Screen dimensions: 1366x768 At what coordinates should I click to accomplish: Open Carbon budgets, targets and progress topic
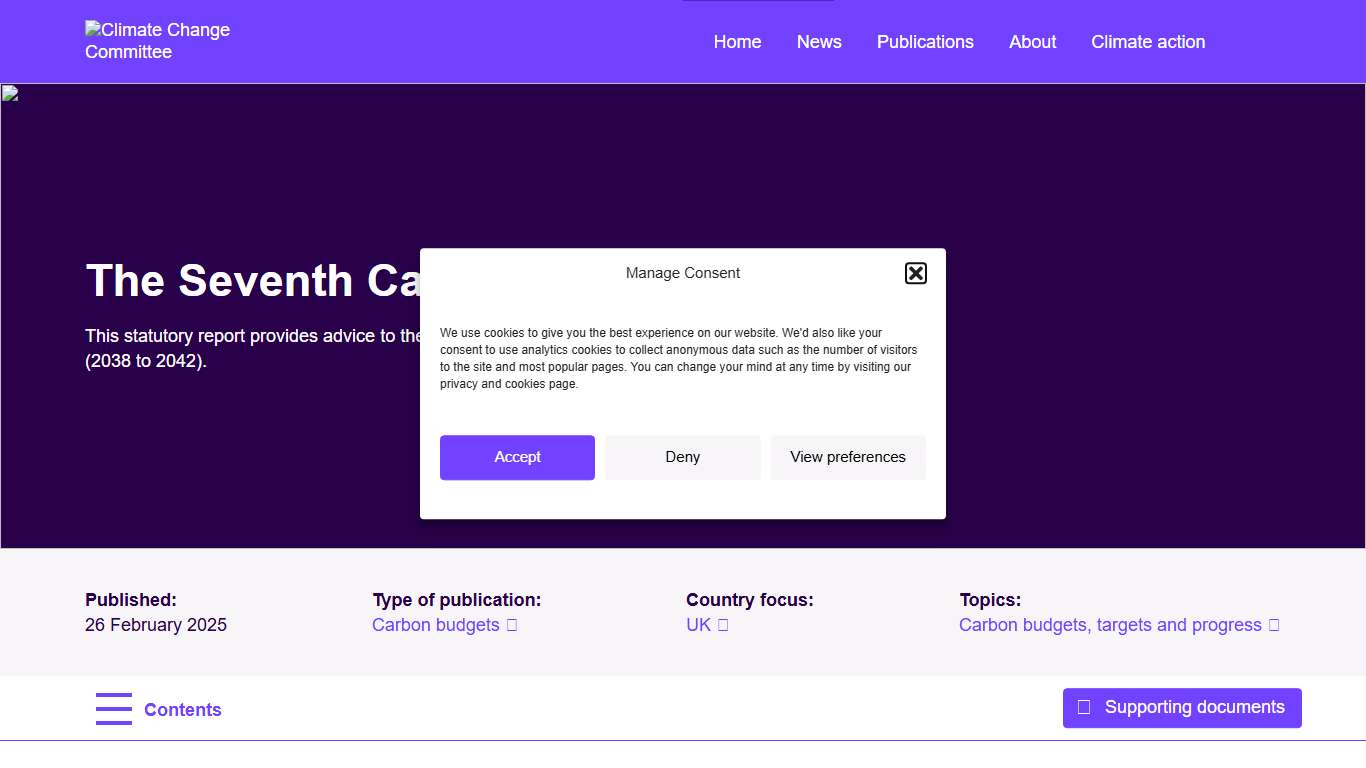click(x=1110, y=625)
